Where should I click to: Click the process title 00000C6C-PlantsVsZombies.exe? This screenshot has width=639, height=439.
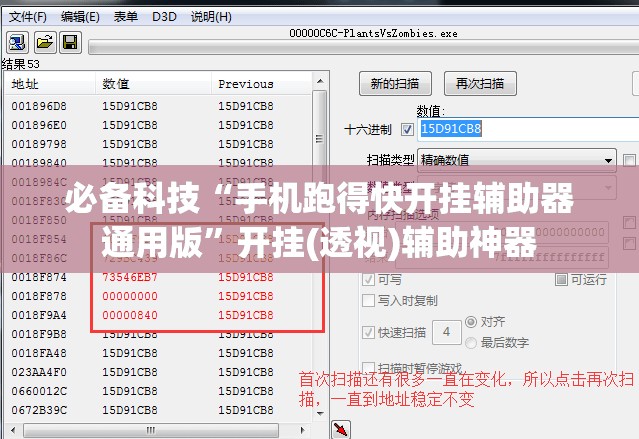[x=373, y=33]
